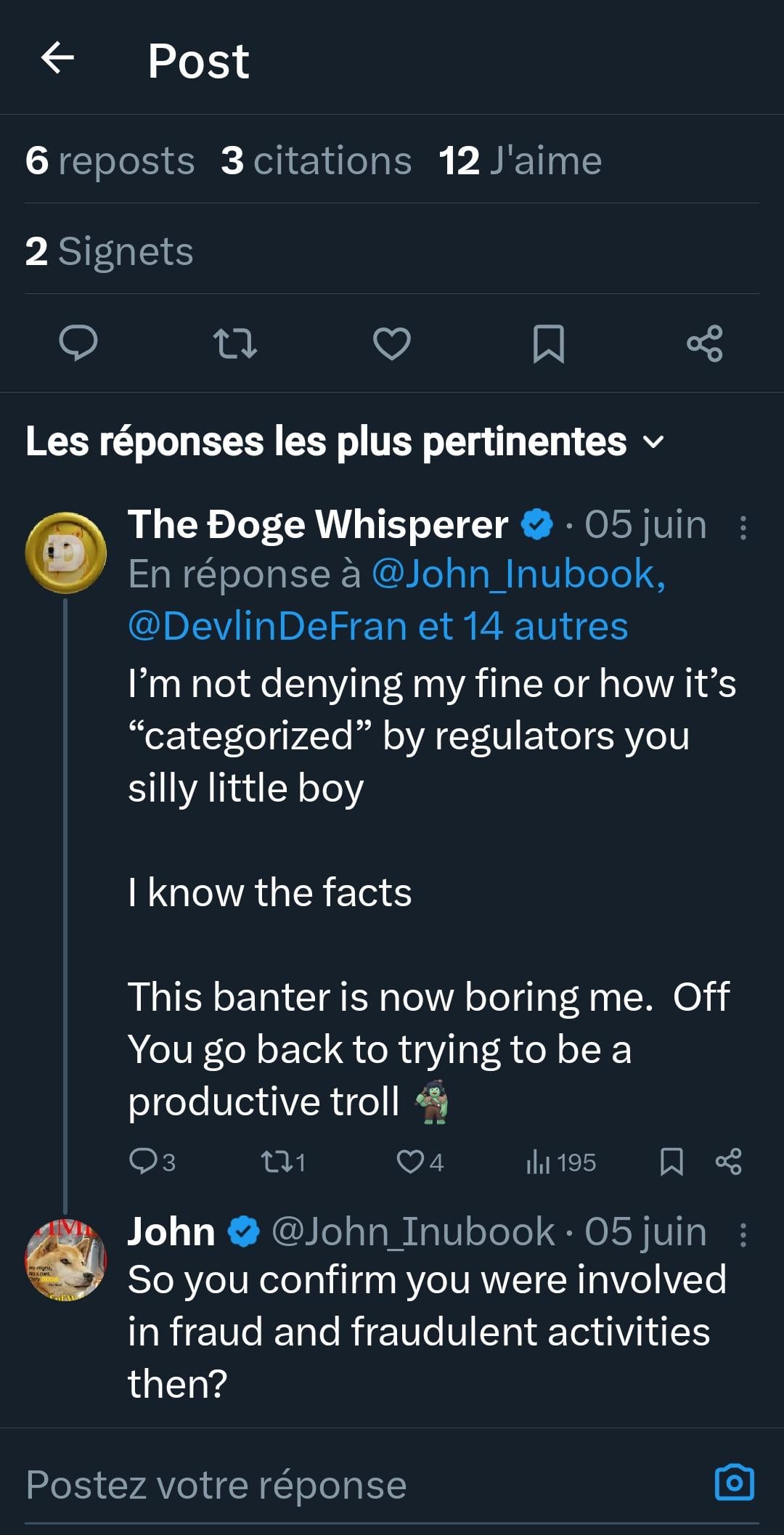The image size is (784, 1535).
Task: Reply to The Doge Whisperer's comment
Action: (142, 1162)
